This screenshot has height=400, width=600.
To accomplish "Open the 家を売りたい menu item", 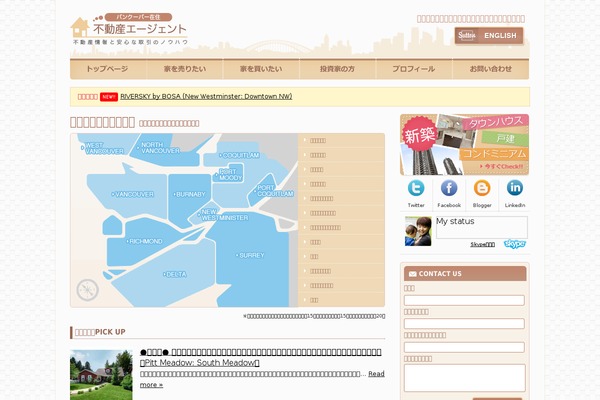I will pos(185,69).
